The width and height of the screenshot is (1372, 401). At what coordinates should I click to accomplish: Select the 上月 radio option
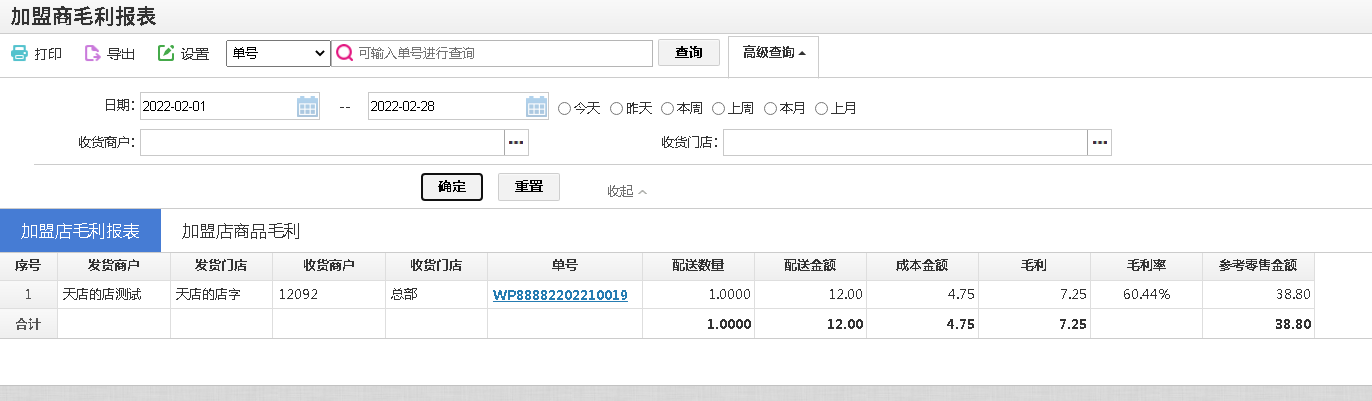point(821,108)
